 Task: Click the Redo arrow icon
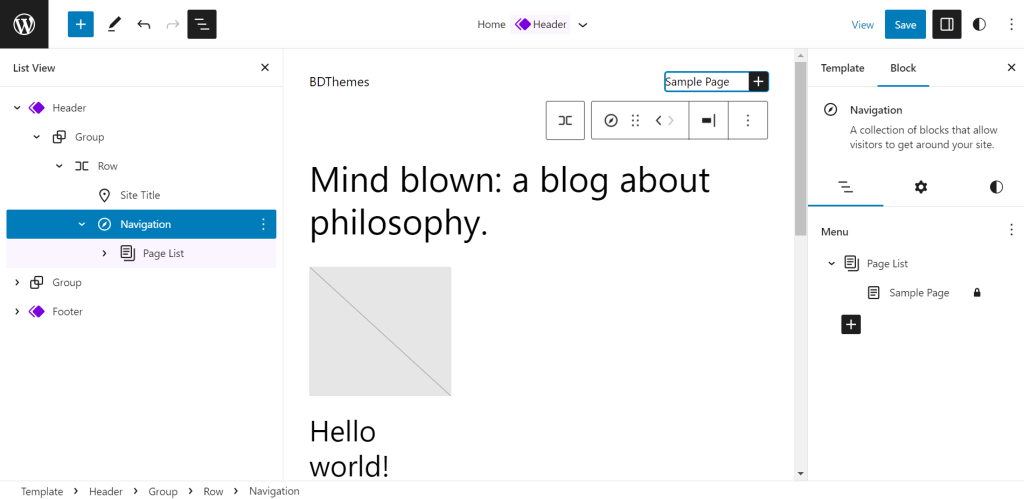tap(172, 25)
